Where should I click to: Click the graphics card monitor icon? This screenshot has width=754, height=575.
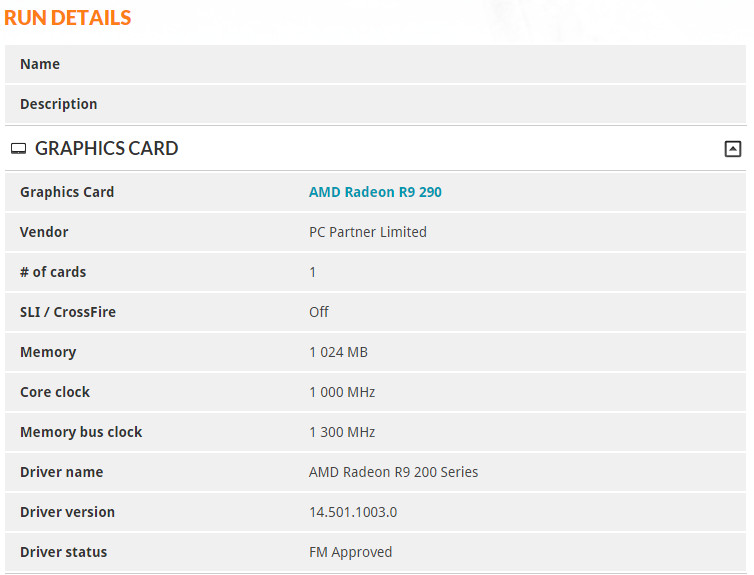pos(18,149)
